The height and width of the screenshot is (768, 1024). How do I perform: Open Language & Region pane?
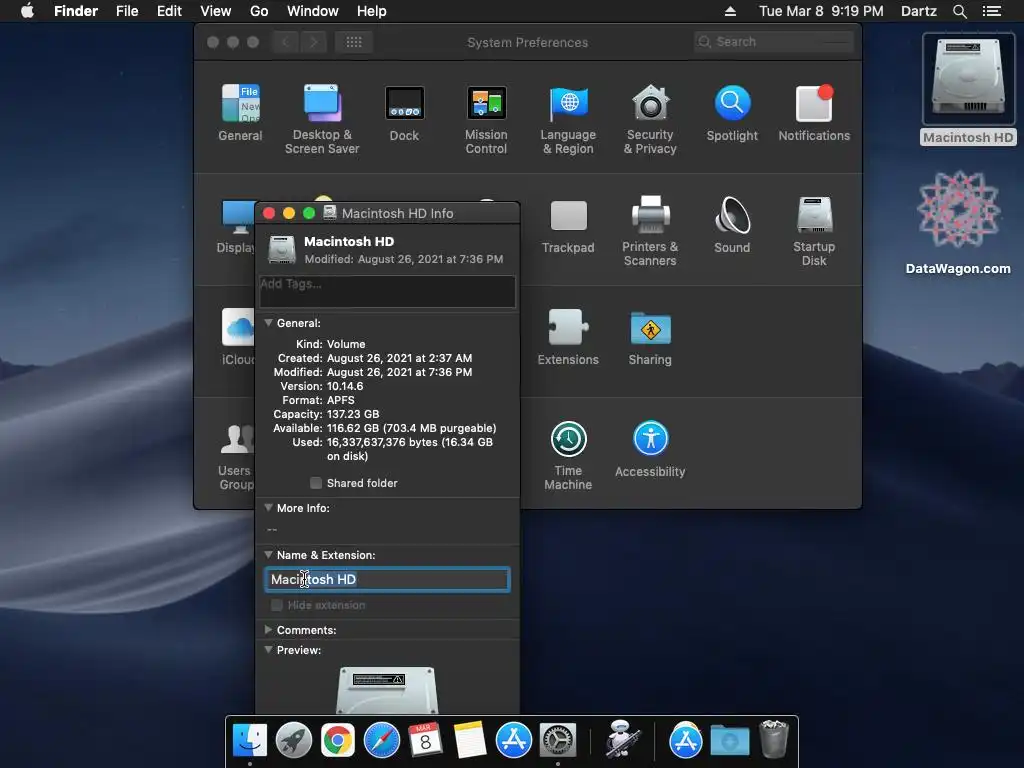point(568,119)
